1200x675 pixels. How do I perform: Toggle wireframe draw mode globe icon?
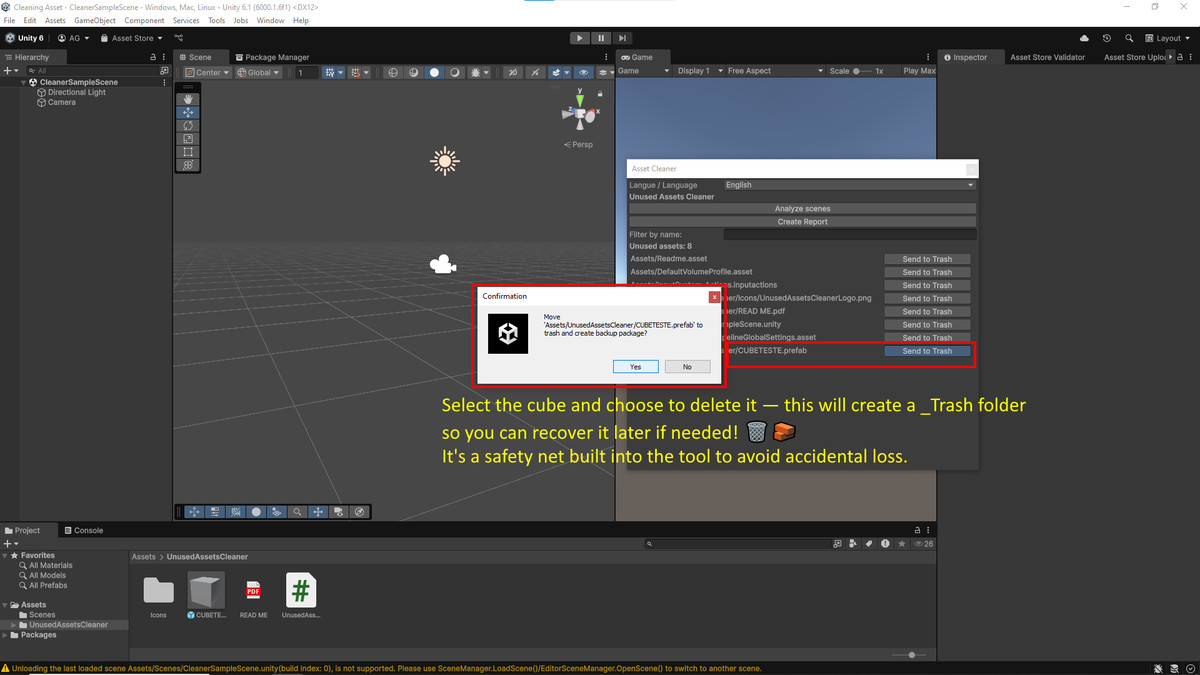(392, 72)
